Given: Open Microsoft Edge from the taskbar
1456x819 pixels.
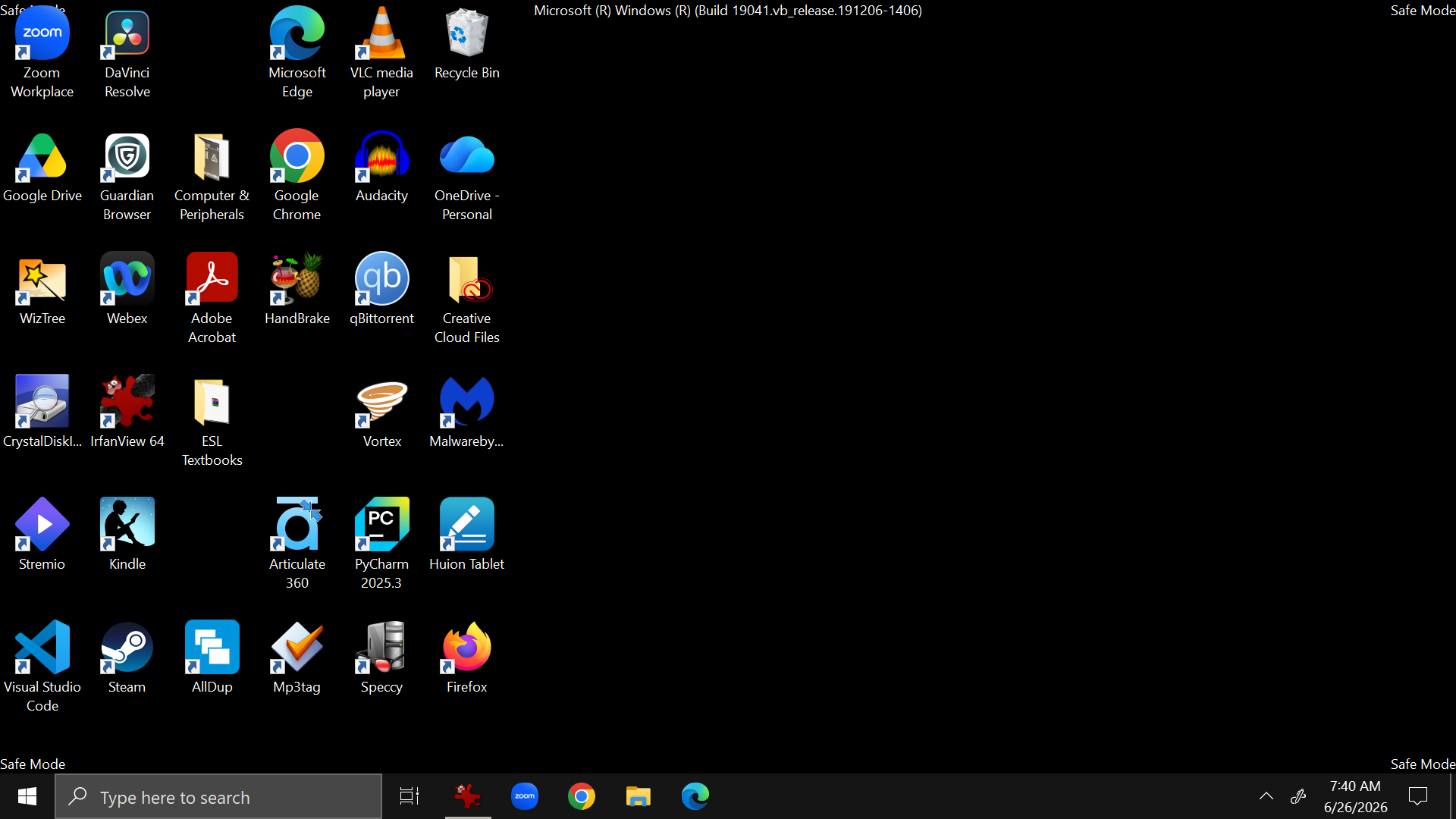Looking at the screenshot, I should coord(695,796).
